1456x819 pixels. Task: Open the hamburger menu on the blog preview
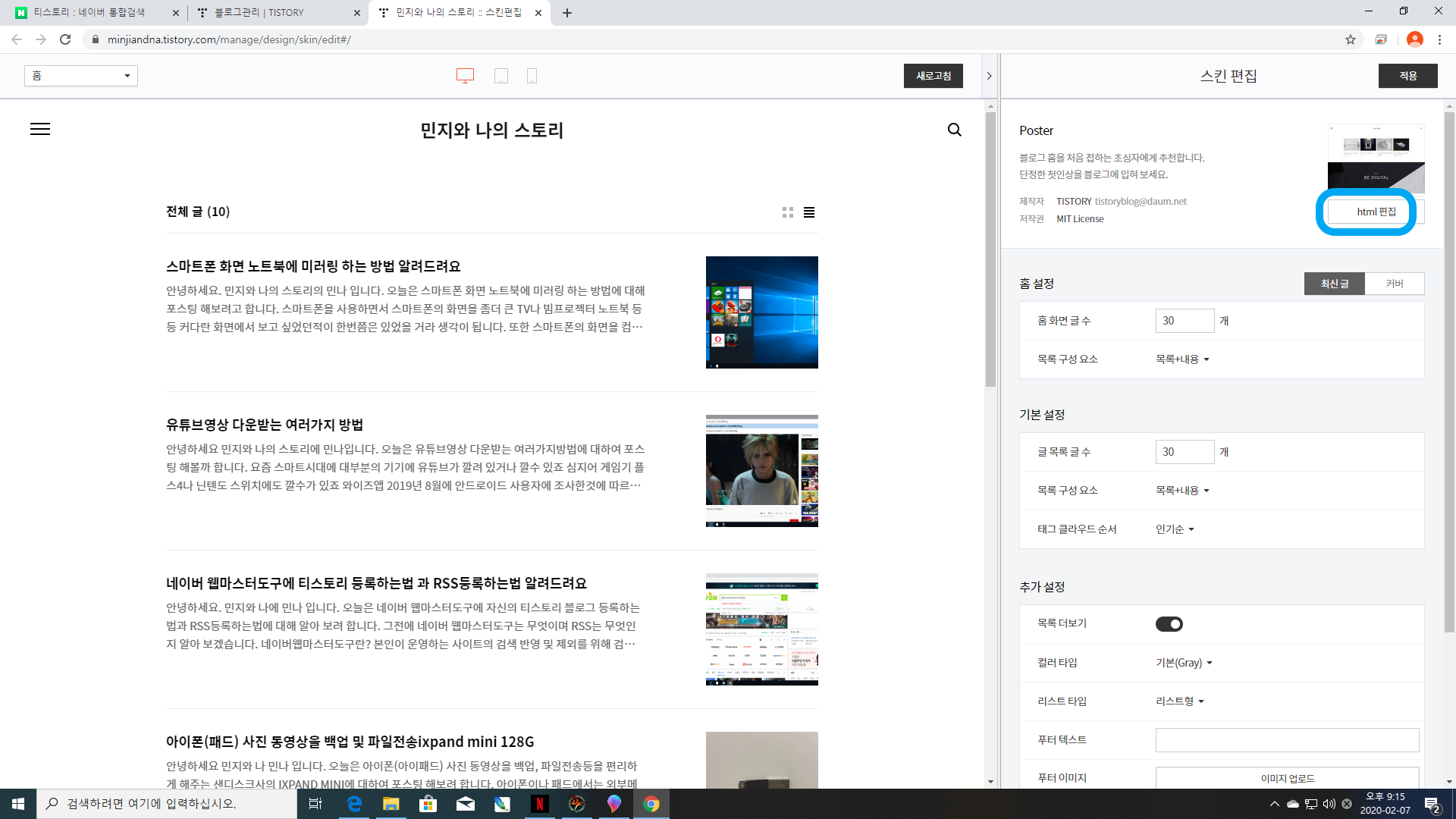40,130
